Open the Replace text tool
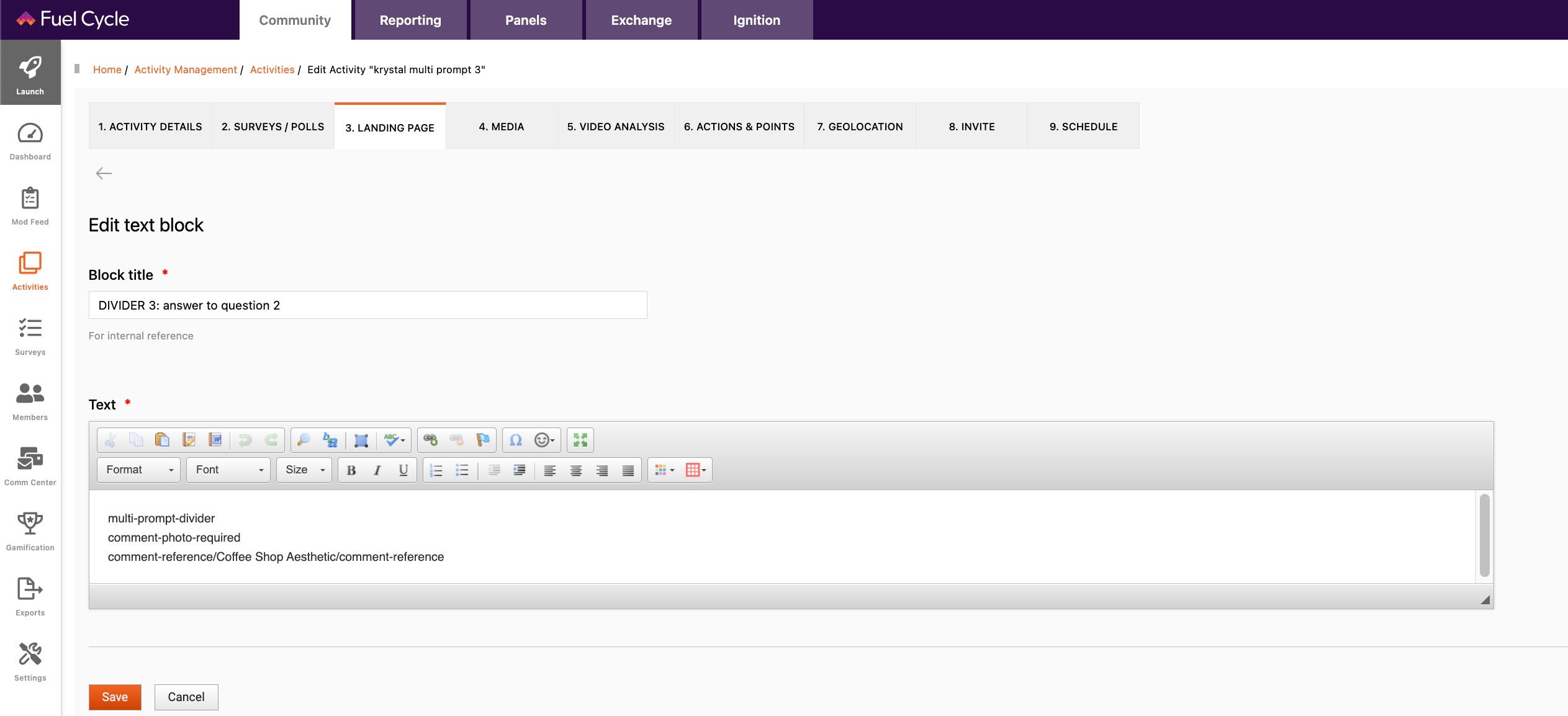The width and height of the screenshot is (1568, 716). [330, 440]
